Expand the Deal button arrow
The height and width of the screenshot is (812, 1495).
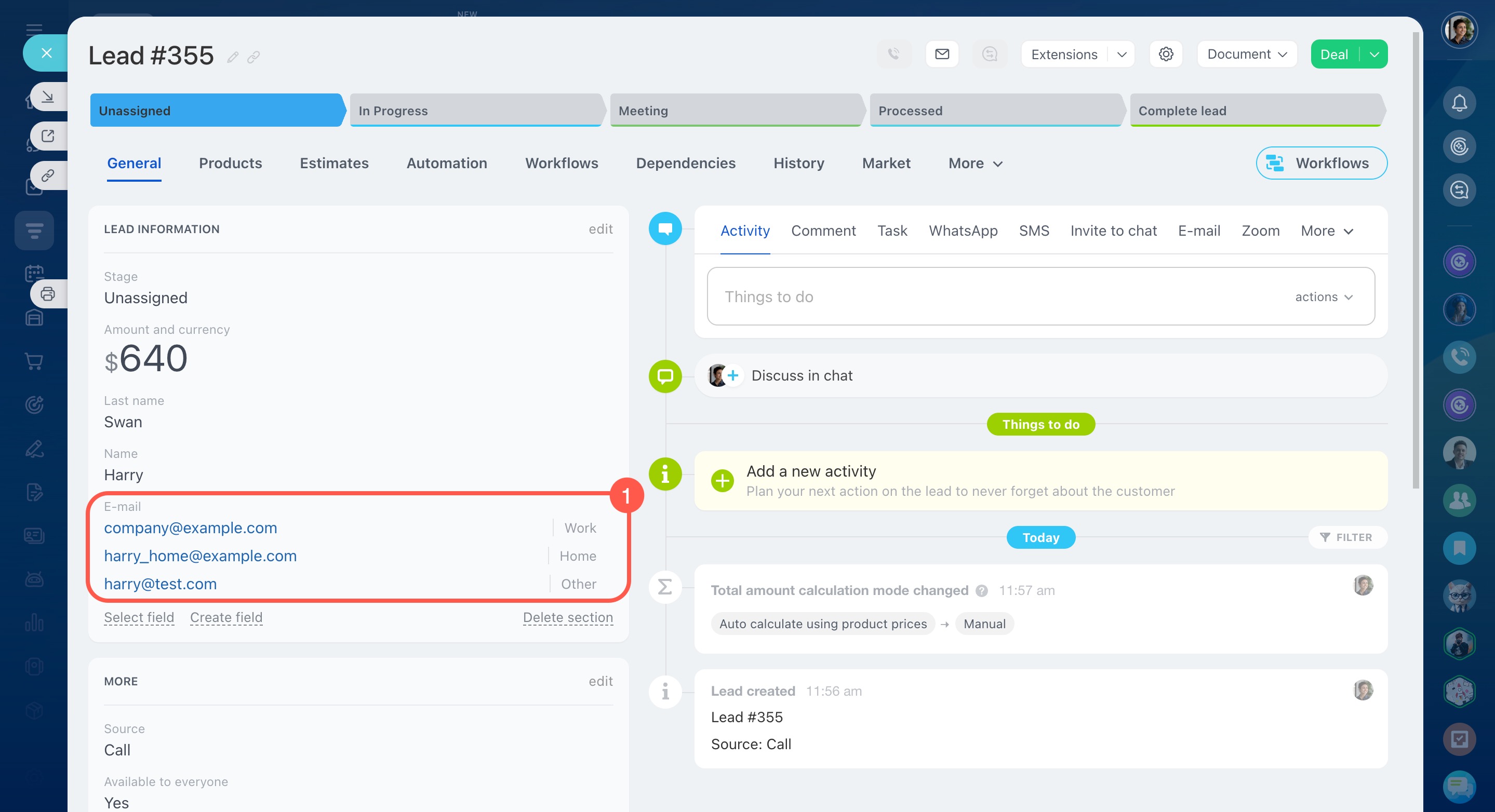1373,54
